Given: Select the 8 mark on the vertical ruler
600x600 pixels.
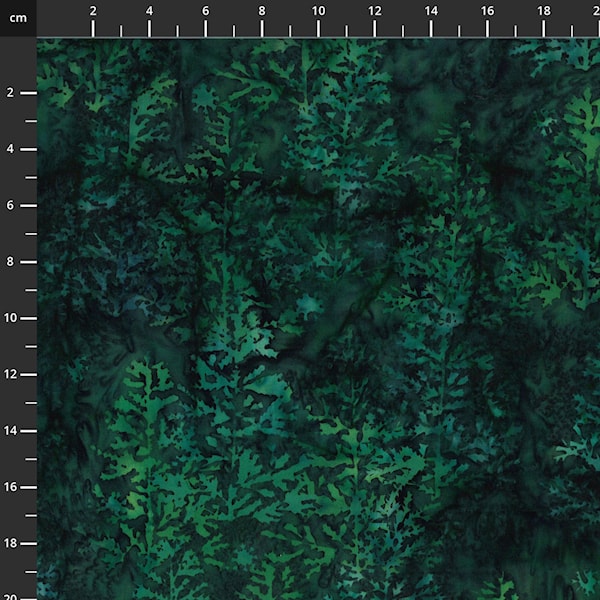Looking at the screenshot, I should 10,261.
